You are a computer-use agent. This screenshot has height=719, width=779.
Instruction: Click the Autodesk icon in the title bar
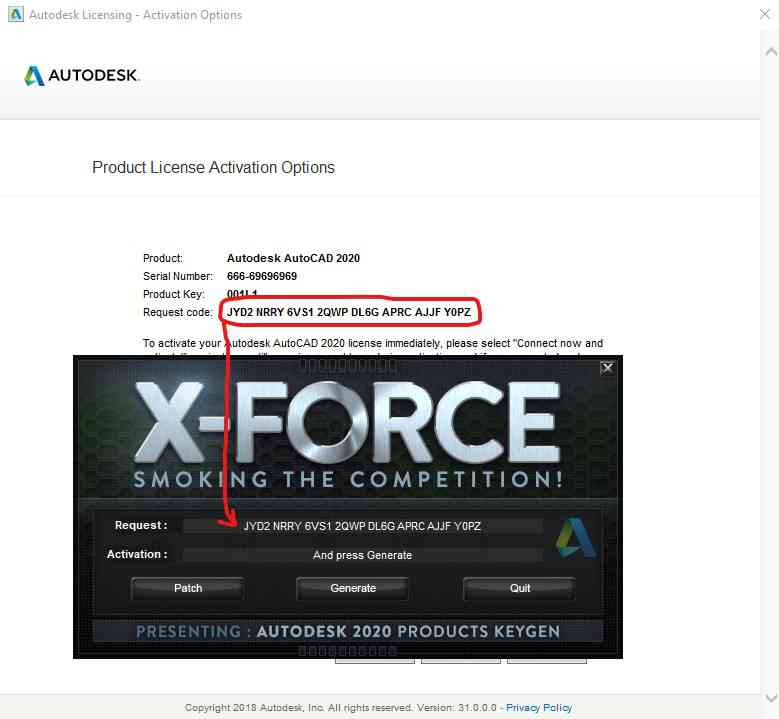click(12, 15)
